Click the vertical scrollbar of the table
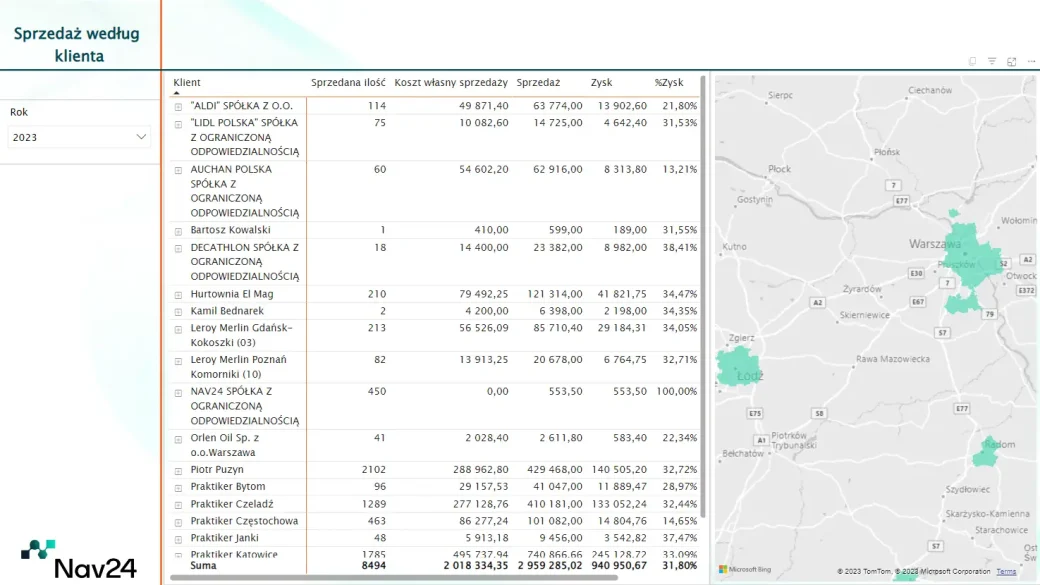 (x=703, y=297)
